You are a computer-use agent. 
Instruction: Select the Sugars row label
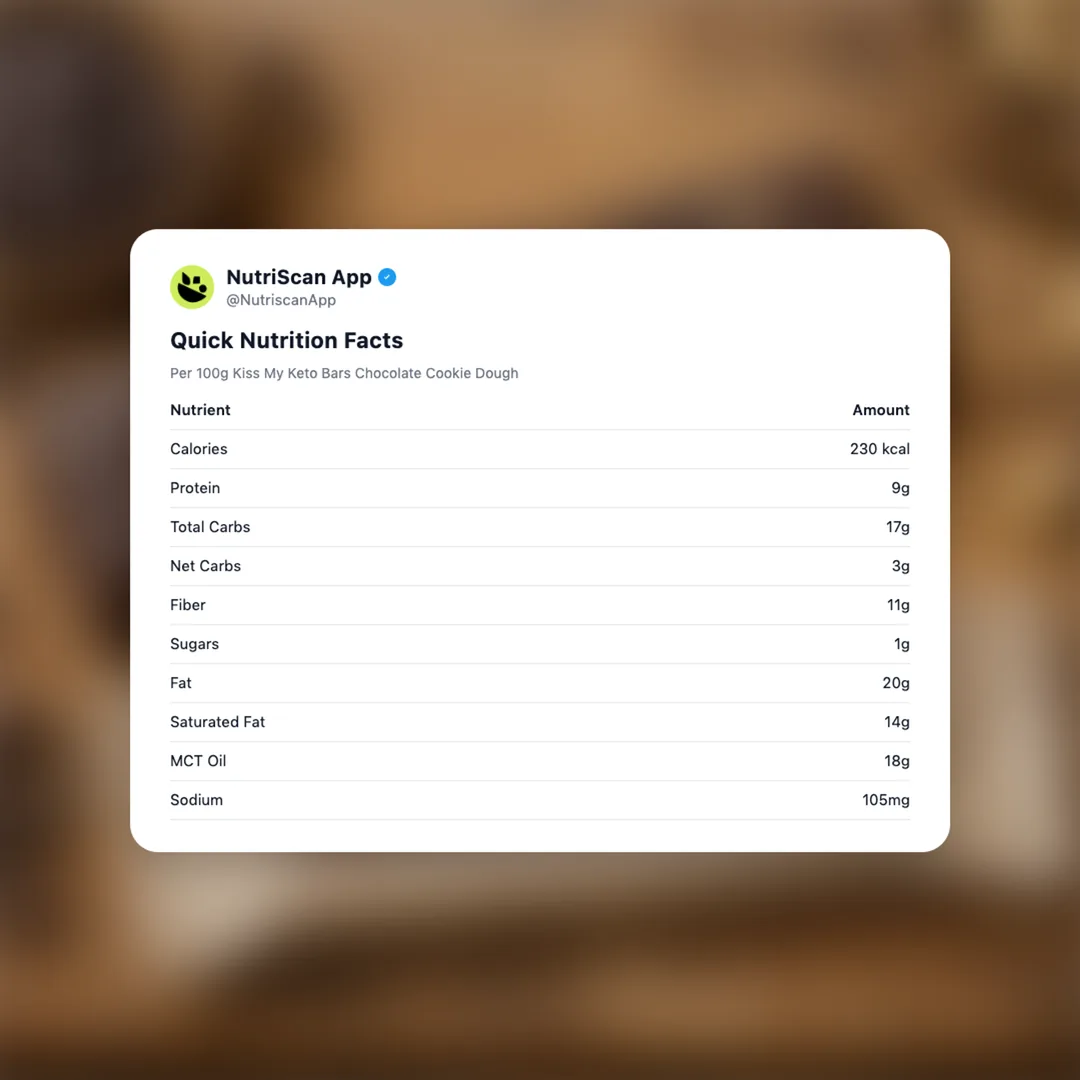(x=194, y=644)
